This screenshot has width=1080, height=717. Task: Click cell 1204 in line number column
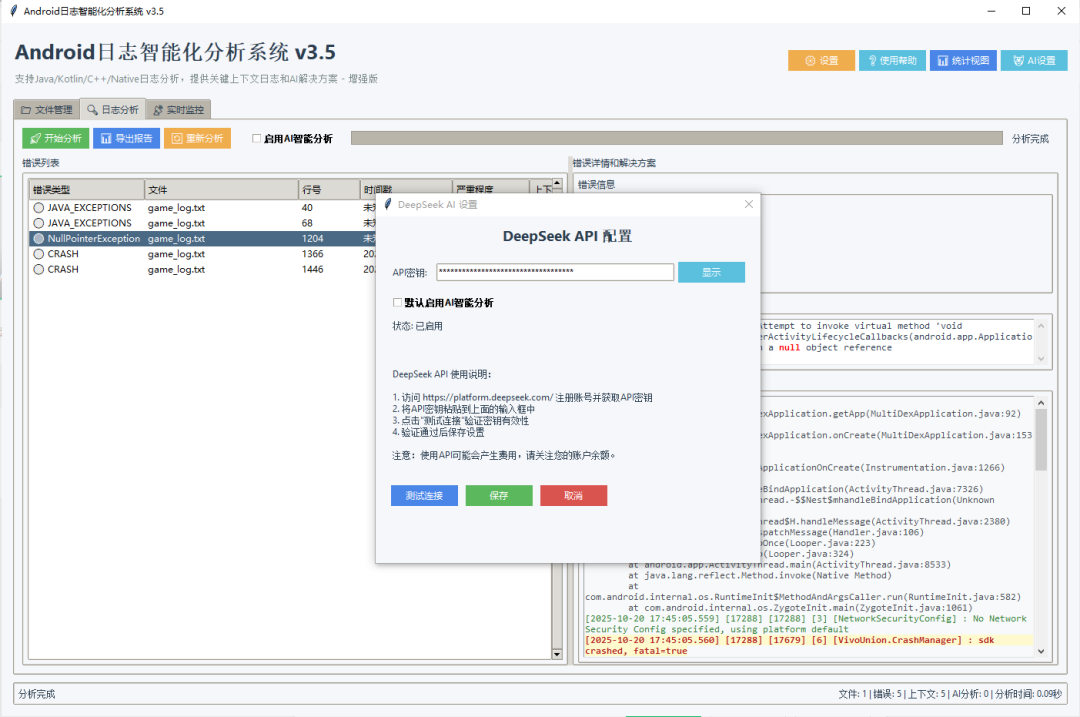click(313, 238)
